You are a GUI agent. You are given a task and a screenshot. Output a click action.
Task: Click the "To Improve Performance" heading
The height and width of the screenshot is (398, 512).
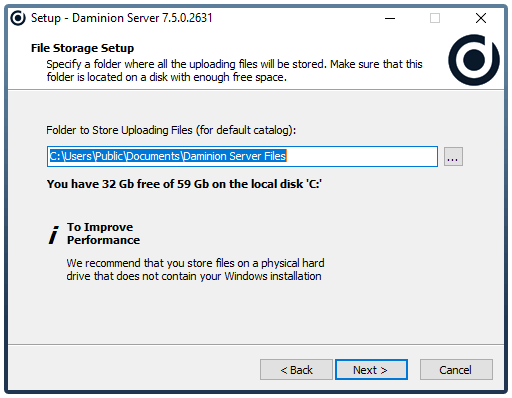103,233
